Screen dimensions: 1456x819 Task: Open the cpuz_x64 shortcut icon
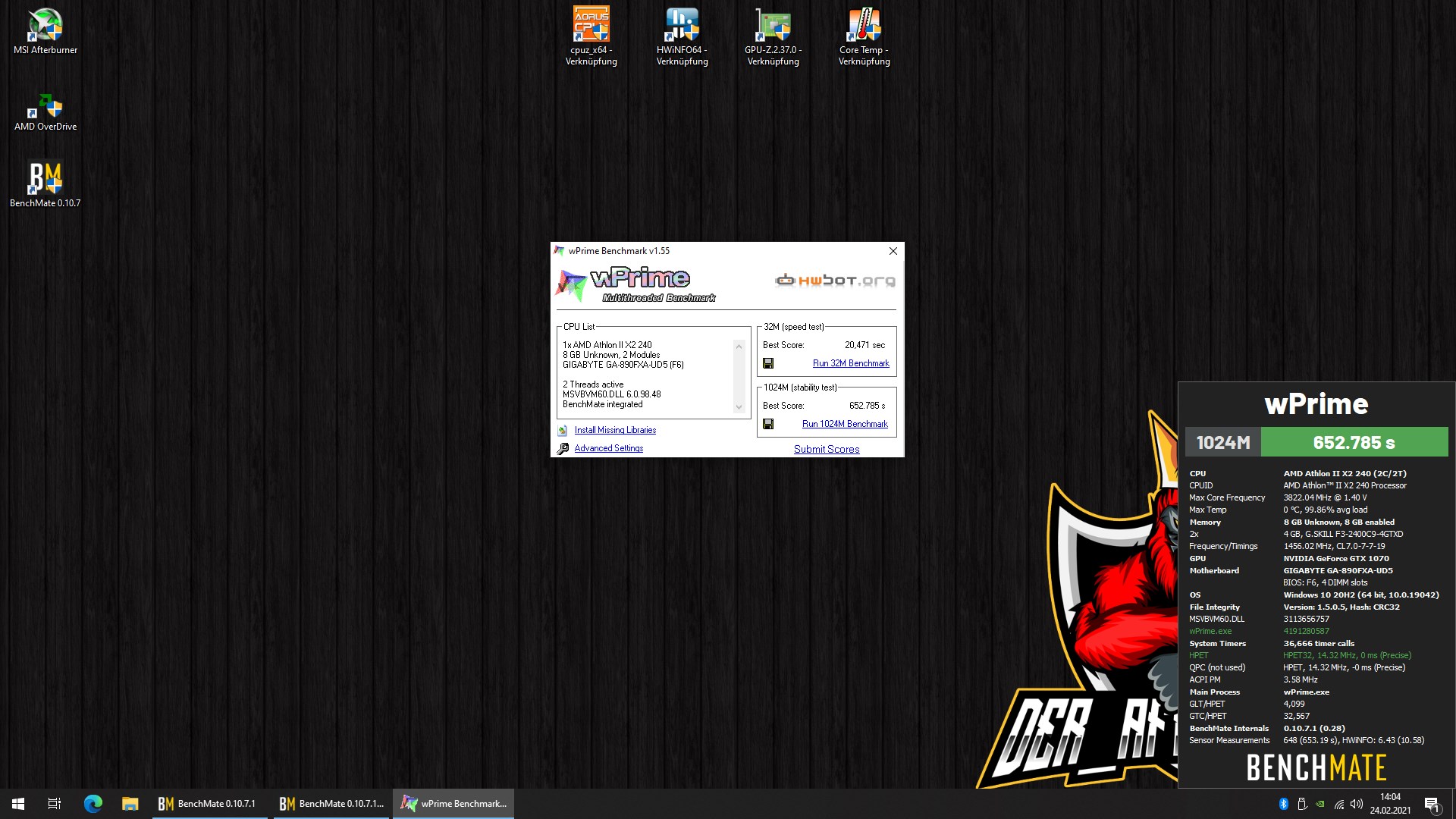591,36
